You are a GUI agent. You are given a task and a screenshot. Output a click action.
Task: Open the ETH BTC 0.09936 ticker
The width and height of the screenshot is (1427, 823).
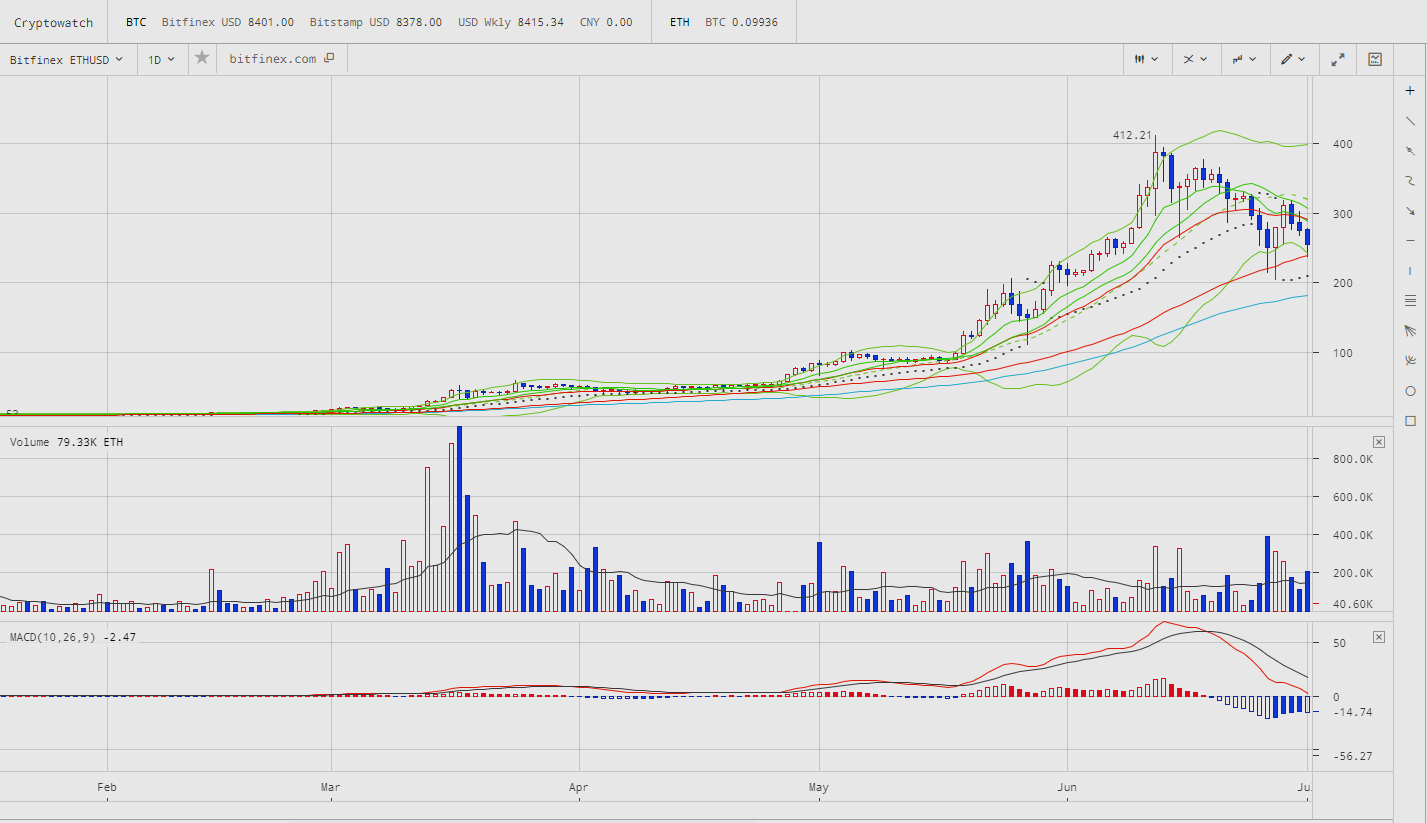click(724, 22)
